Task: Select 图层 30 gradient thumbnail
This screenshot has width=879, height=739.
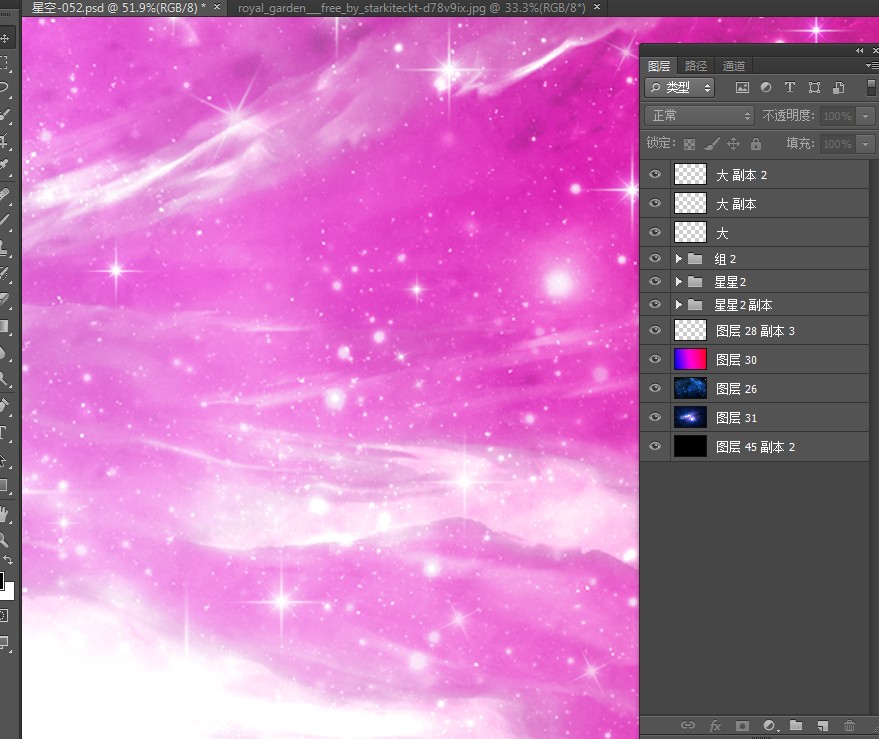Action: coord(690,359)
